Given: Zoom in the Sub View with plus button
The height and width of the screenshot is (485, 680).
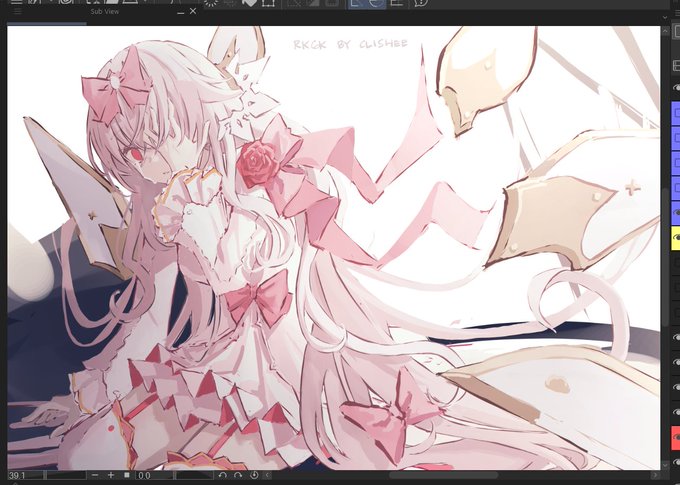Looking at the screenshot, I should (x=111, y=475).
